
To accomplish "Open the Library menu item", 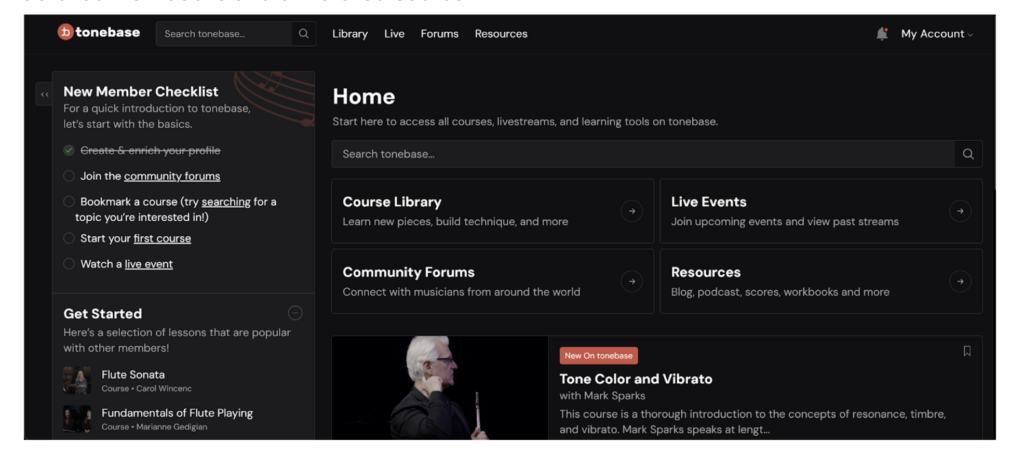I will [x=350, y=34].
